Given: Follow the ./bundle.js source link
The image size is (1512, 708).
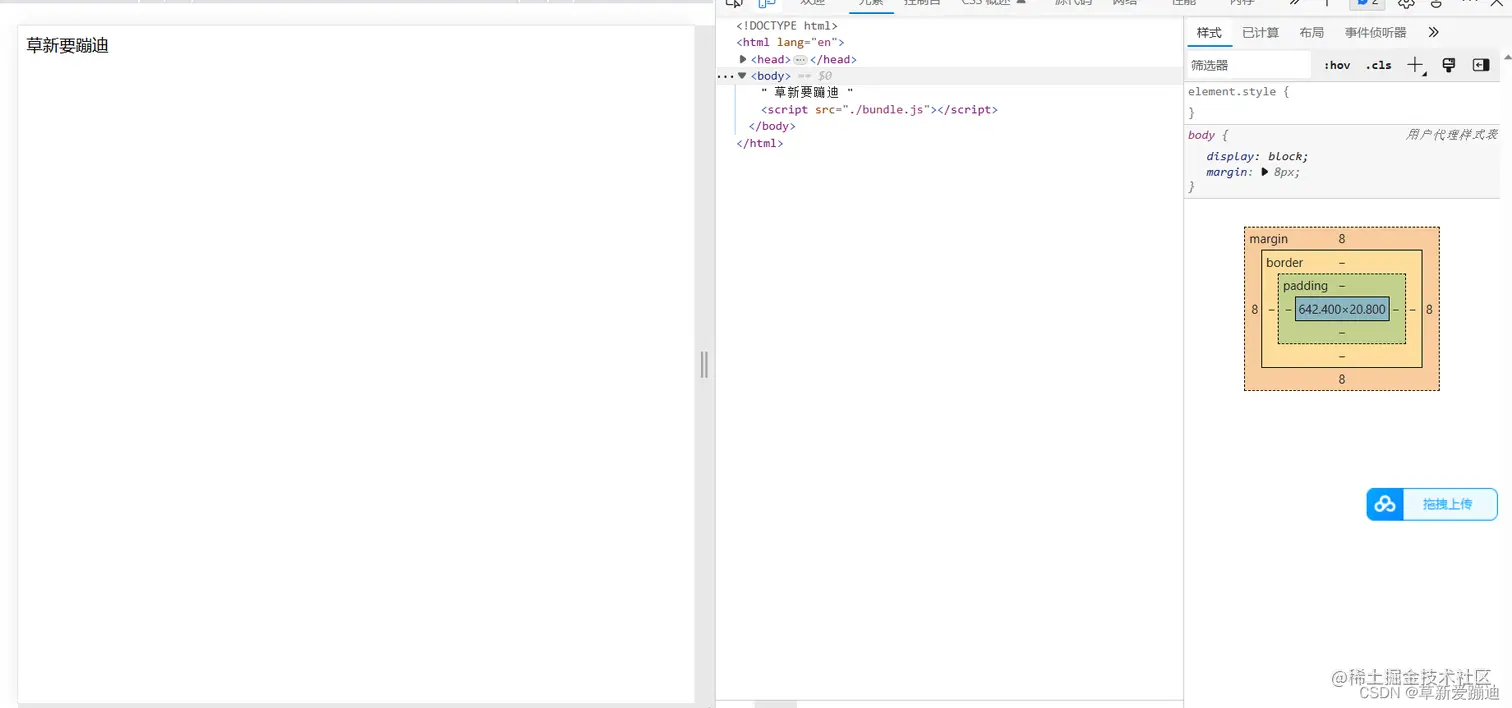Looking at the screenshot, I should tap(884, 110).
